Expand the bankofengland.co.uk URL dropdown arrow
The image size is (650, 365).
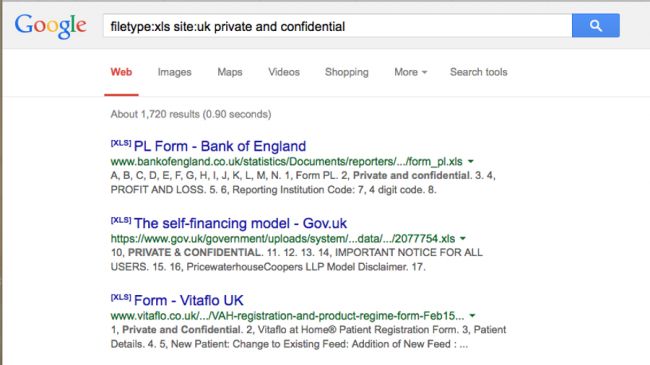click(x=471, y=161)
